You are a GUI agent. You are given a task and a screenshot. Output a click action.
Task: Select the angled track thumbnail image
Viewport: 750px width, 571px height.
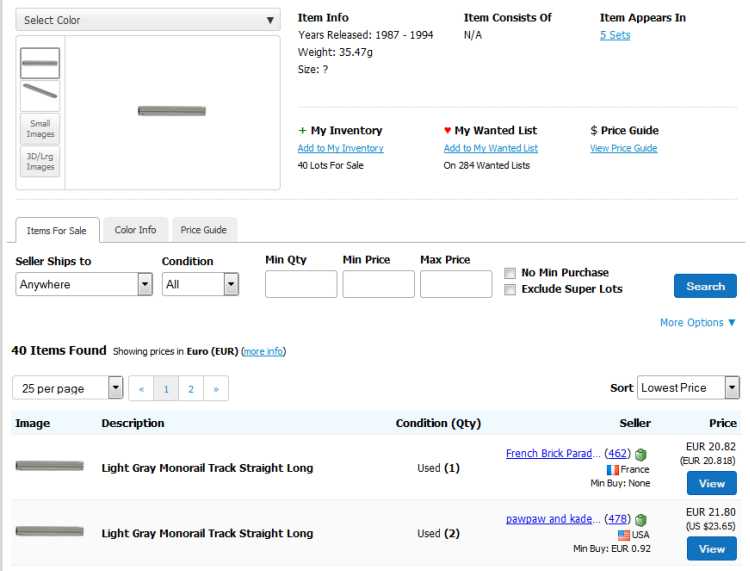click(x=40, y=95)
